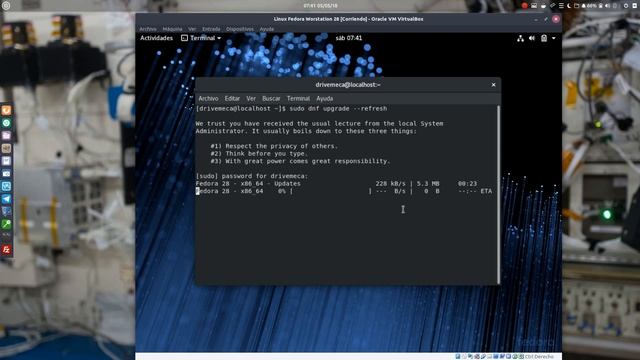Image resolution: width=640 pixels, height=360 pixels.
Task: Open the orange Firefox icon in the host dock
Action: coord(6,110)
